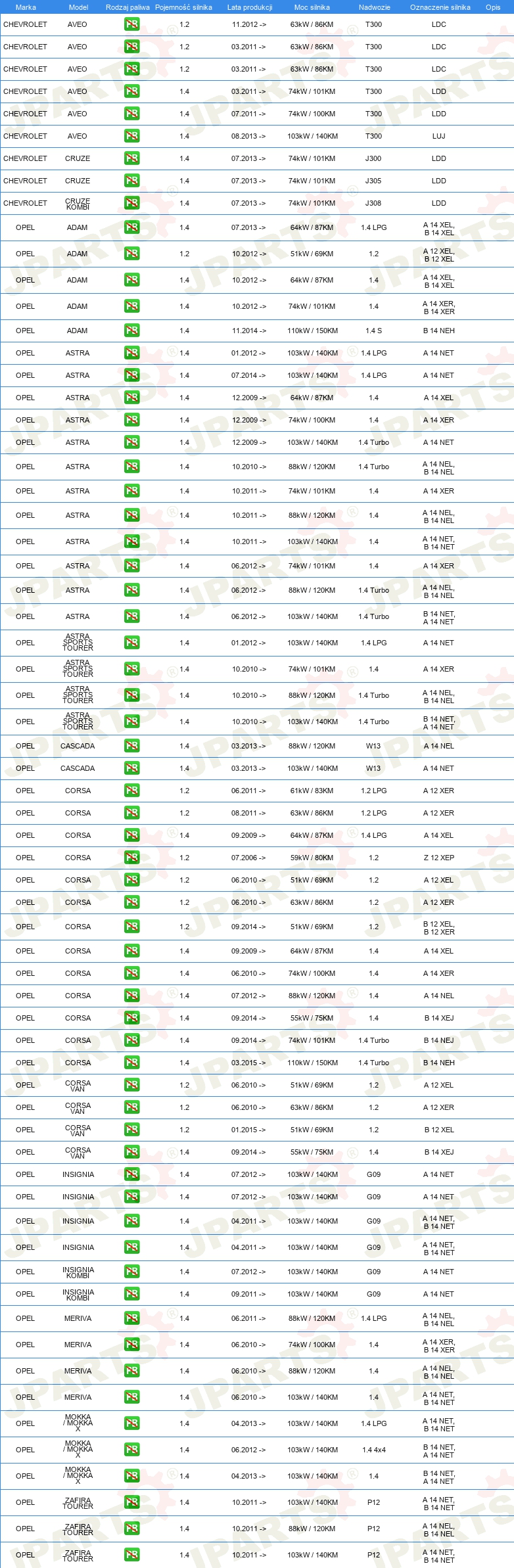Select the '11.2012 ->' production date cell

[x=249, y=24]
